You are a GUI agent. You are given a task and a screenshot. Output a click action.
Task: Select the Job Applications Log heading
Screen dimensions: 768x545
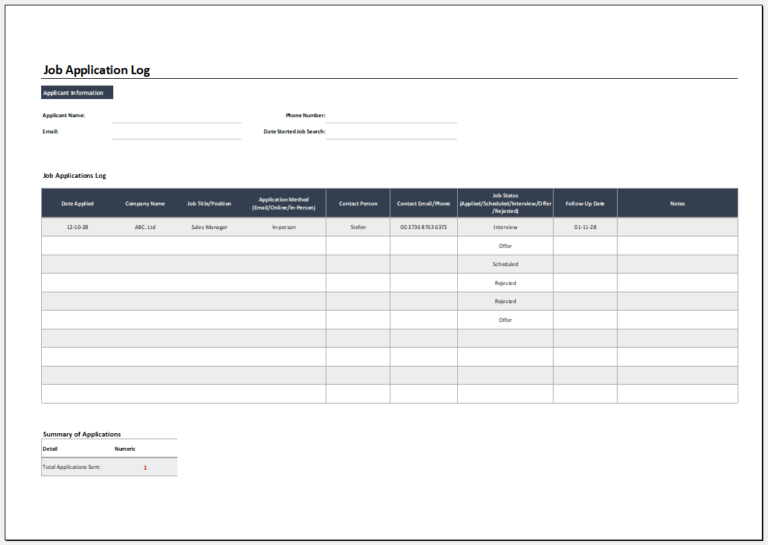pyautogui.click(x=74, y=175)
